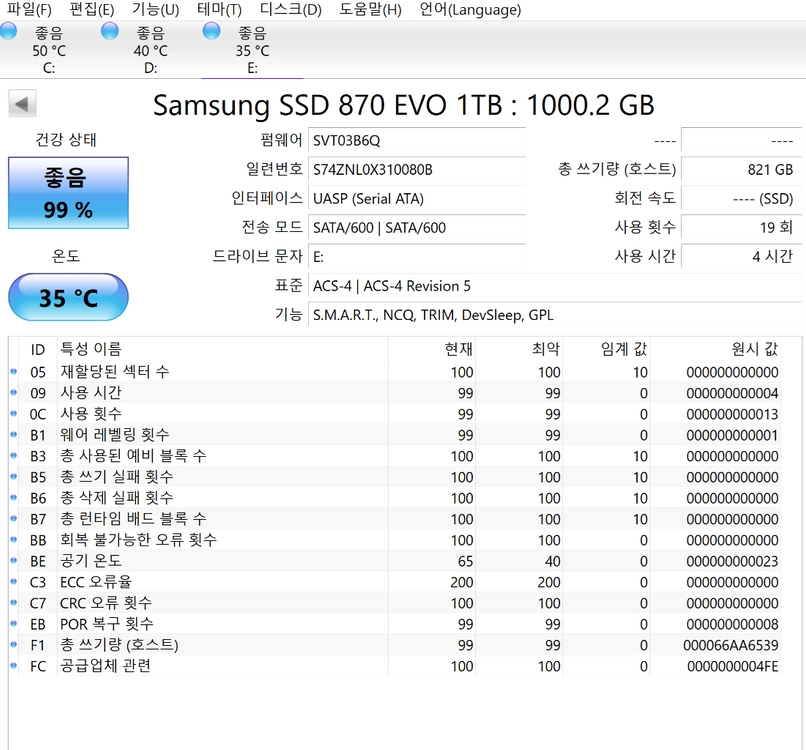Go to previous disk with left arrow
Screen dimensions: 806x750
22,103
